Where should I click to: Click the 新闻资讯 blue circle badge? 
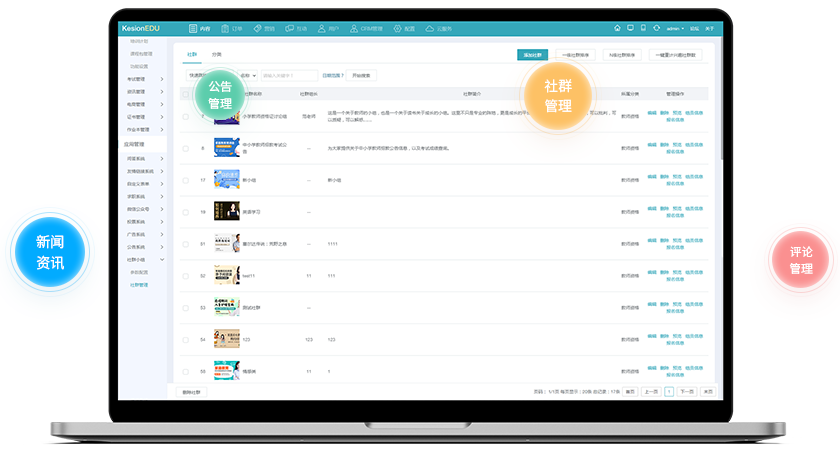tap(49, 254)
